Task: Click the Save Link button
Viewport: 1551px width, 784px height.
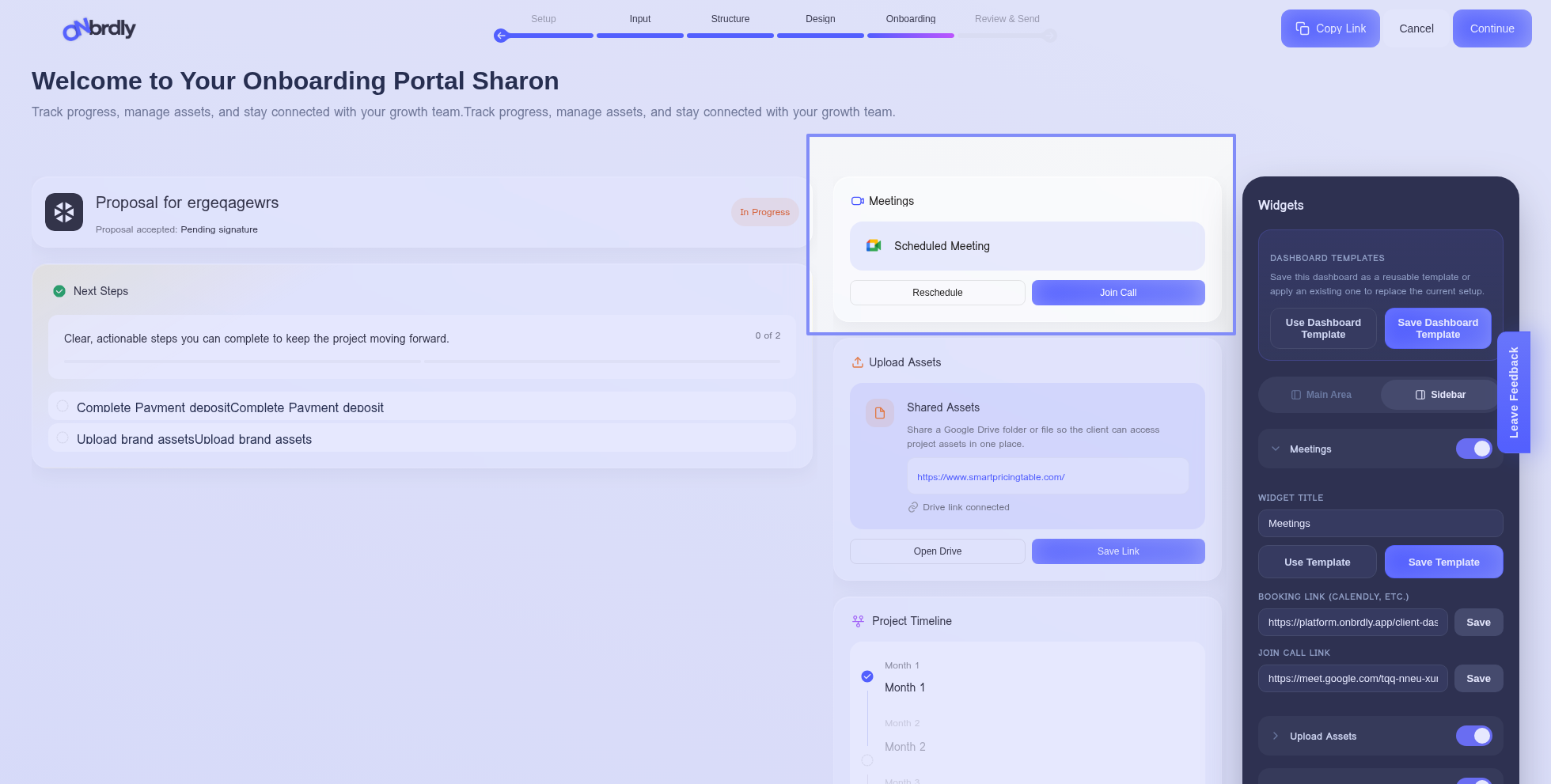Action: 1118,551
